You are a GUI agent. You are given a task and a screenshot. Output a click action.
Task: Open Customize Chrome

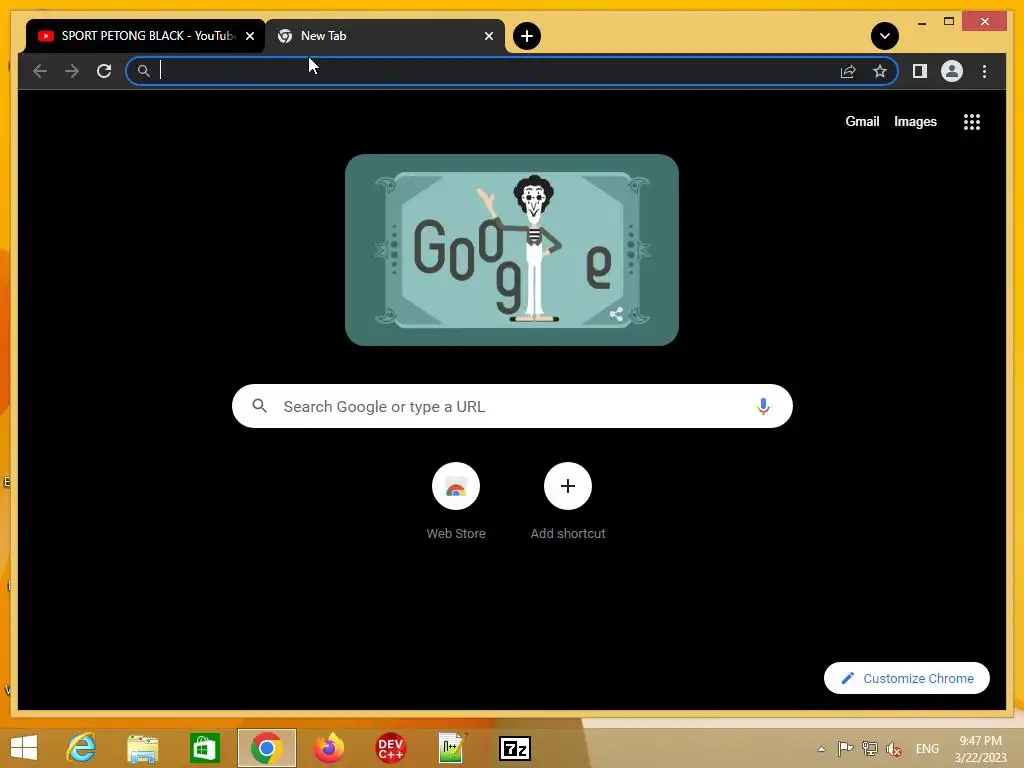pos(906,678)
